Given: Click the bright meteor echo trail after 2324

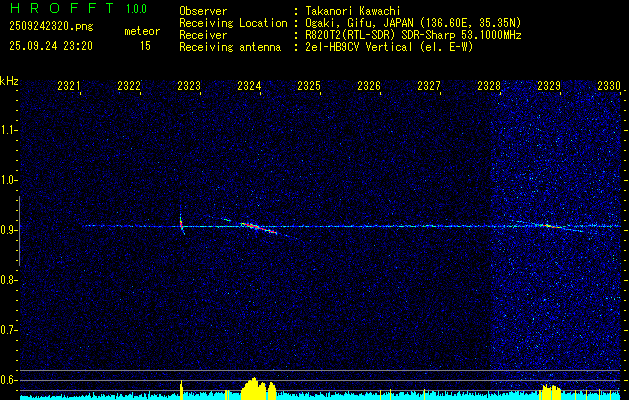Looking at the screenshot, I should [259, 228].
